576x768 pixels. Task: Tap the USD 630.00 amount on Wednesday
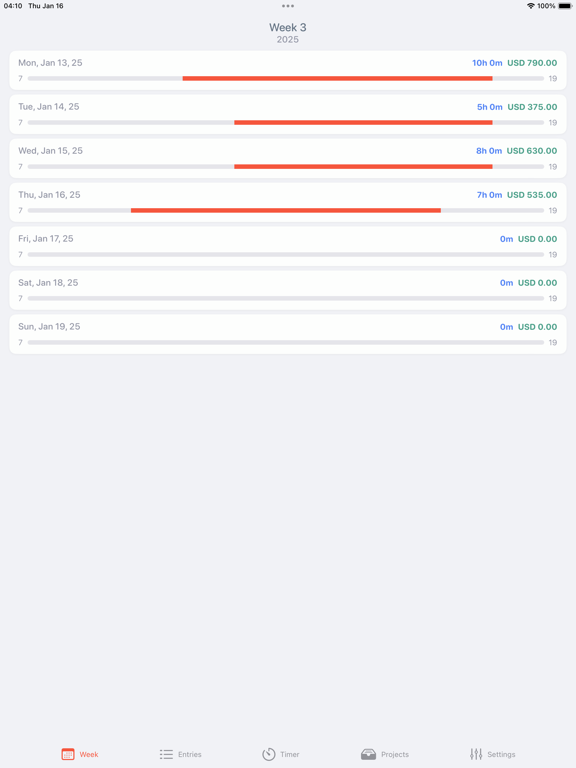[x=531, y=151]
